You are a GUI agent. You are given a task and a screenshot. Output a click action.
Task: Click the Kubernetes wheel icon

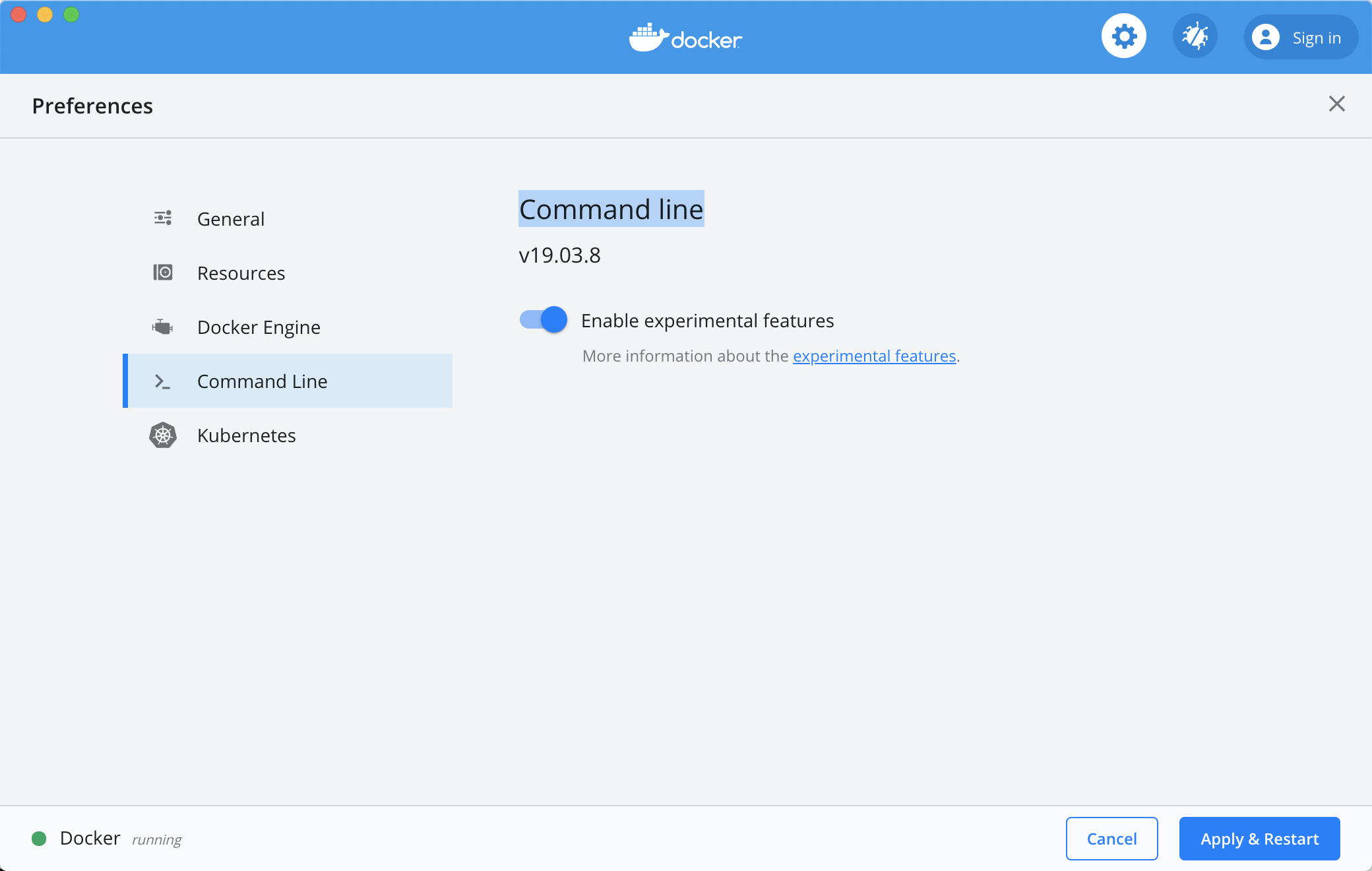(x=163, y=435)
